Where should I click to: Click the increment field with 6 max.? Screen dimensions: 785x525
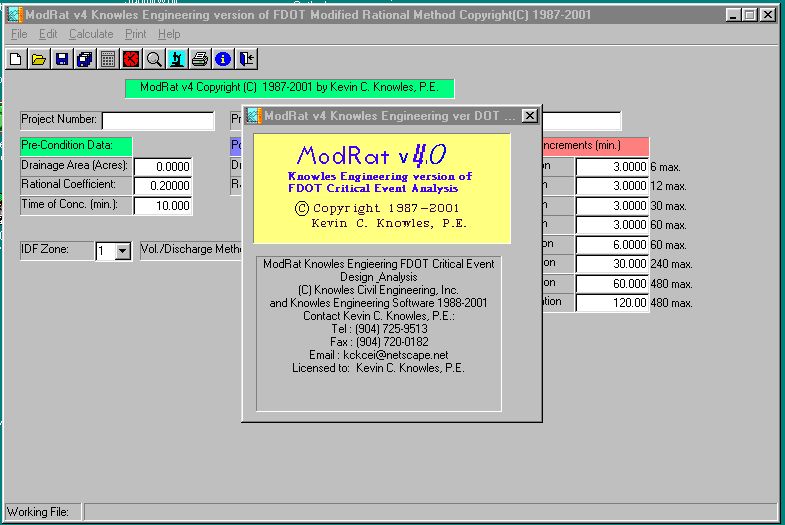point(612,167)
